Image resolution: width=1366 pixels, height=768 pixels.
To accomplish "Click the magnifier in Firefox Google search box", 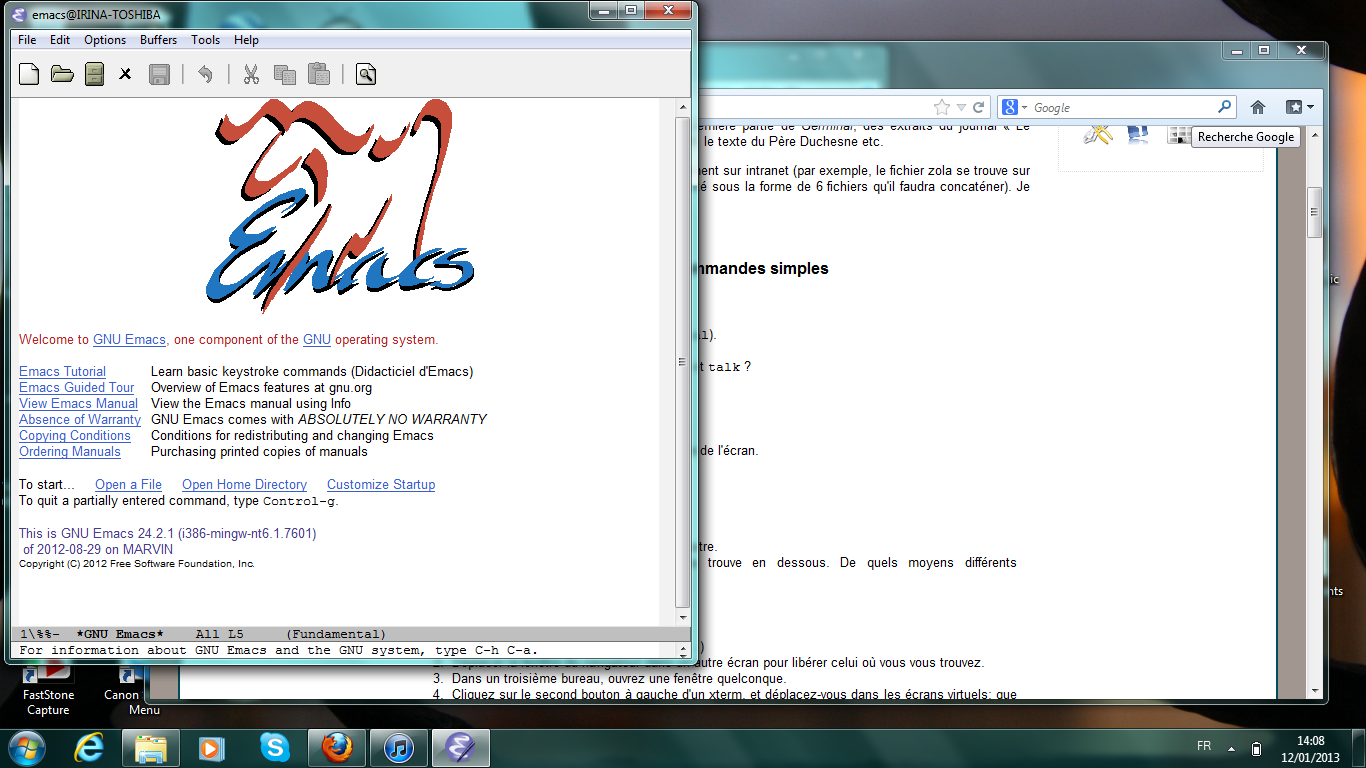I will tap(1224, 107).
